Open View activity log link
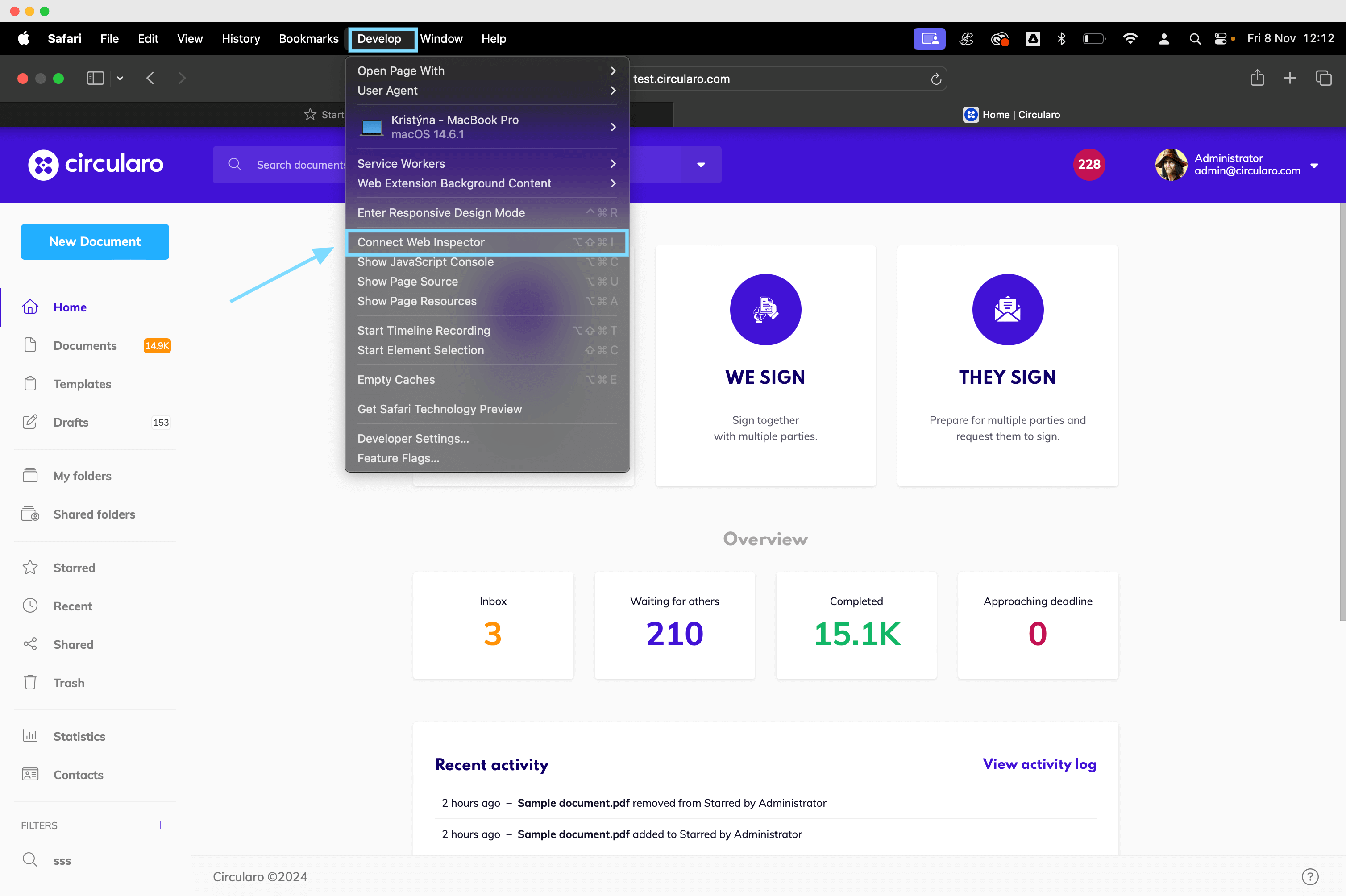The height and width of the screenshot is (896, 1346). (x=1039, y=763)
